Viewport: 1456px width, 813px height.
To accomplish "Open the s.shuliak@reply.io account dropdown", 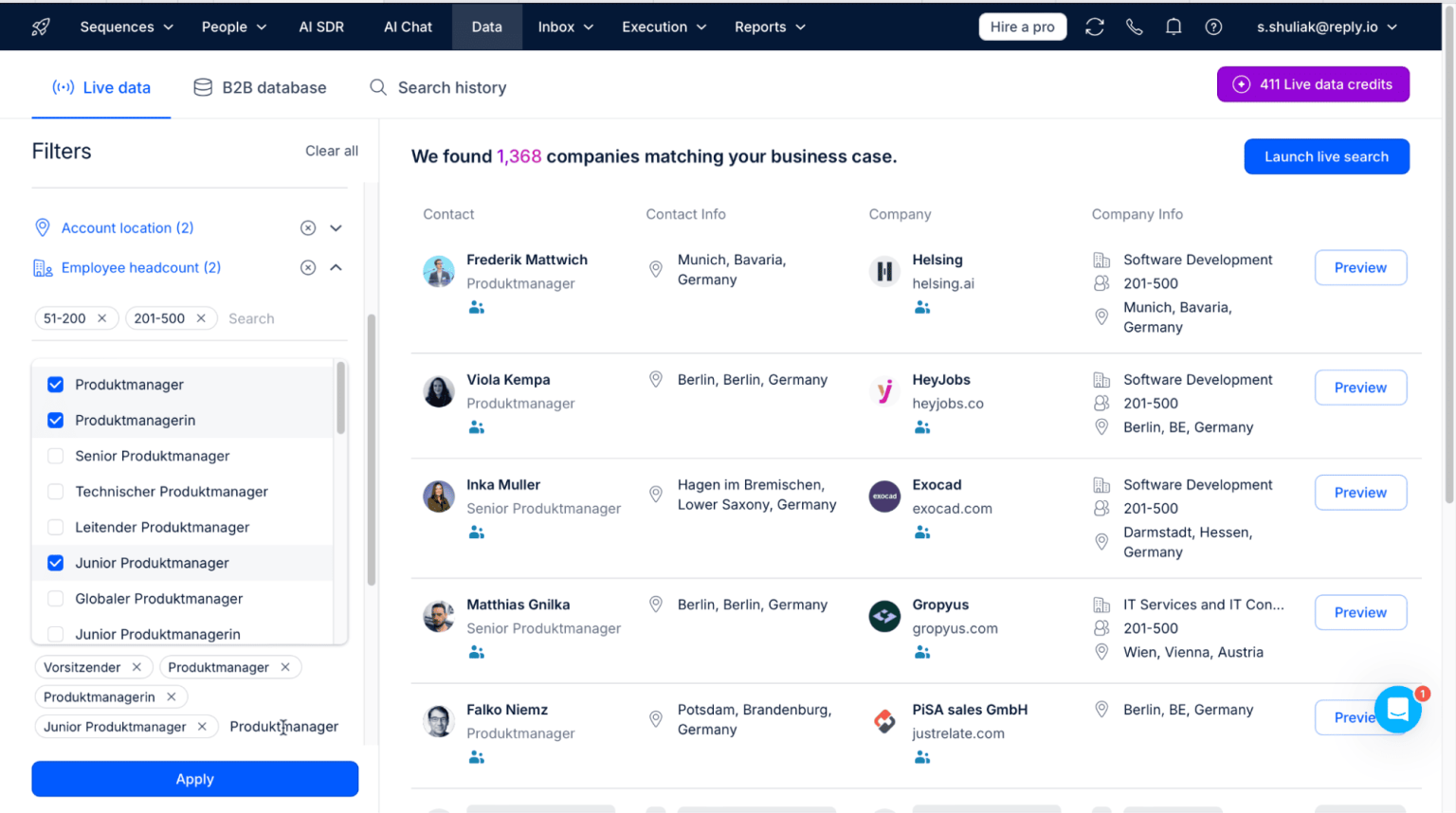I will (1327, 27).
